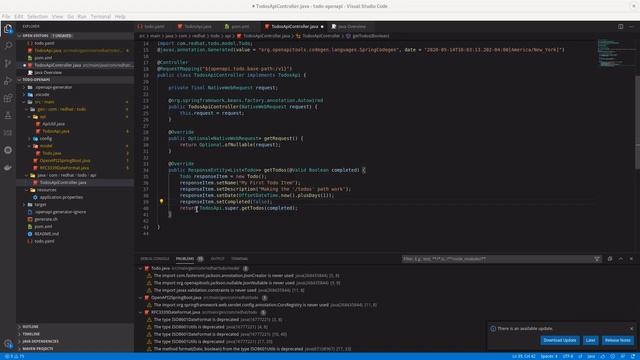Expand the Maven Projects section
Viewport: 640px width, 360px height.
coord(75,349)
